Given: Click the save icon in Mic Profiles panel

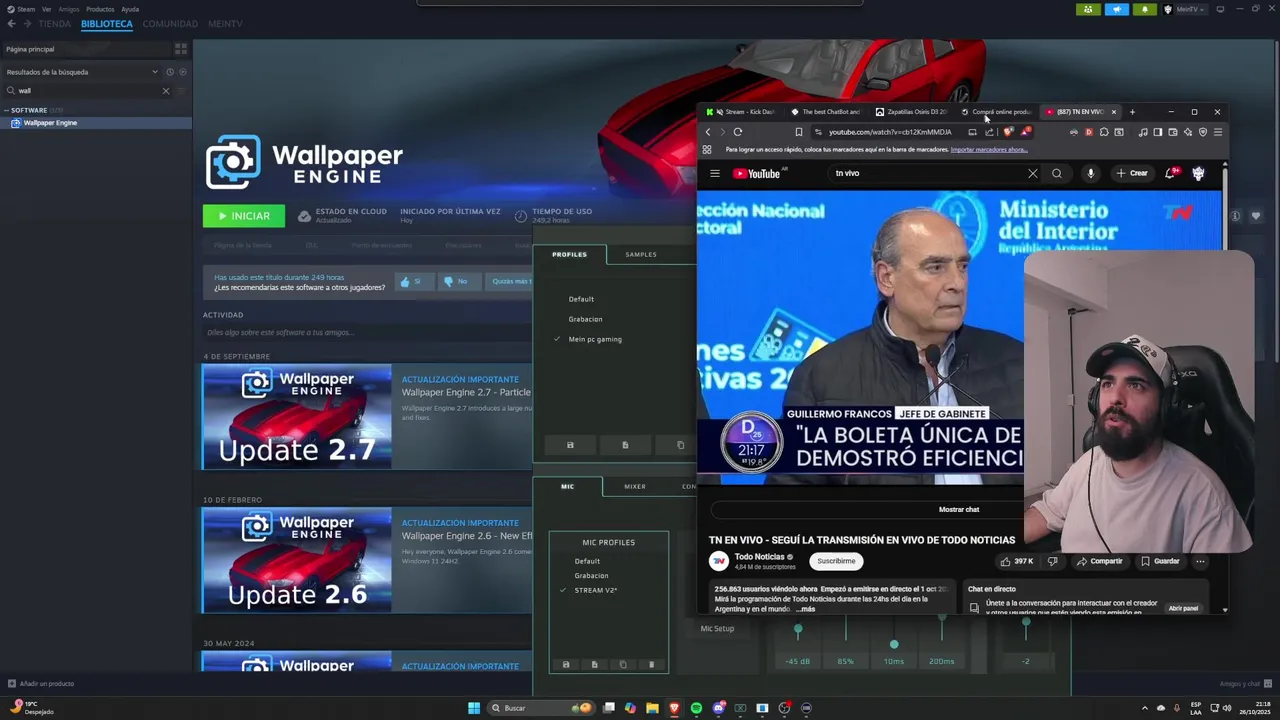Looking at the screenshot, I should (x=566, y=664).
